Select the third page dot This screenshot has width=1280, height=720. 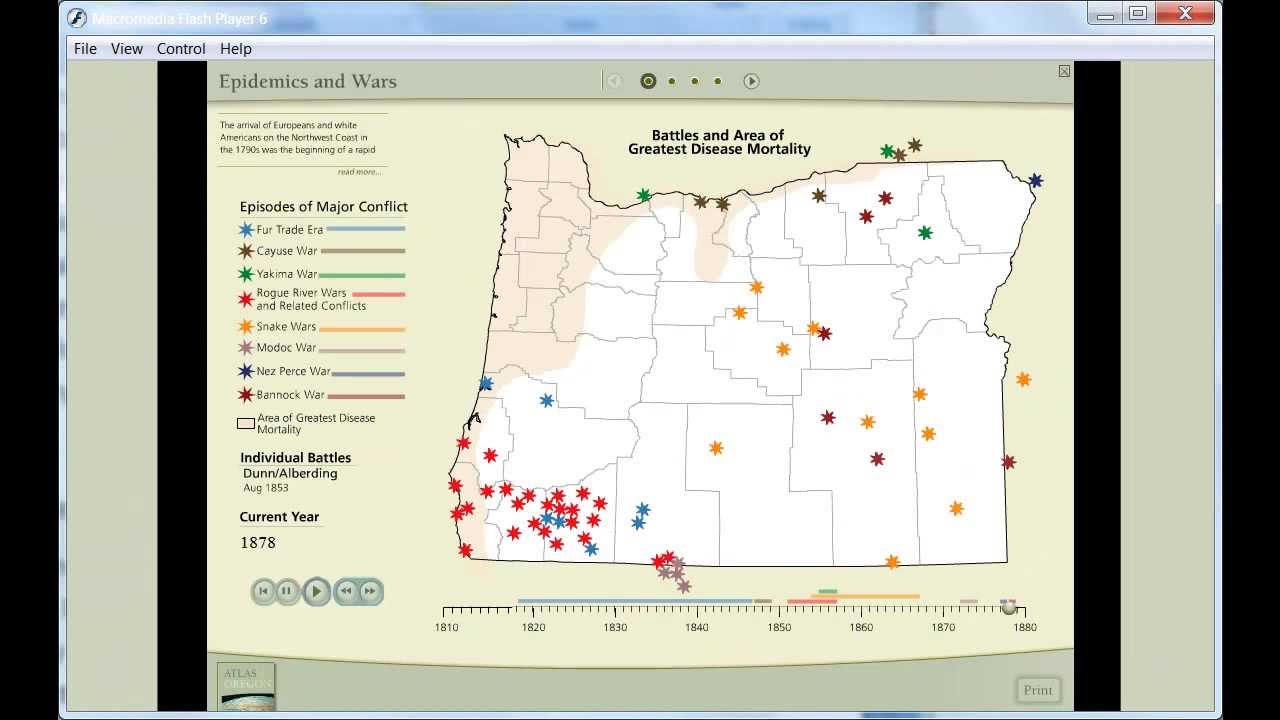pyautogui.click(x=695, y=81)
